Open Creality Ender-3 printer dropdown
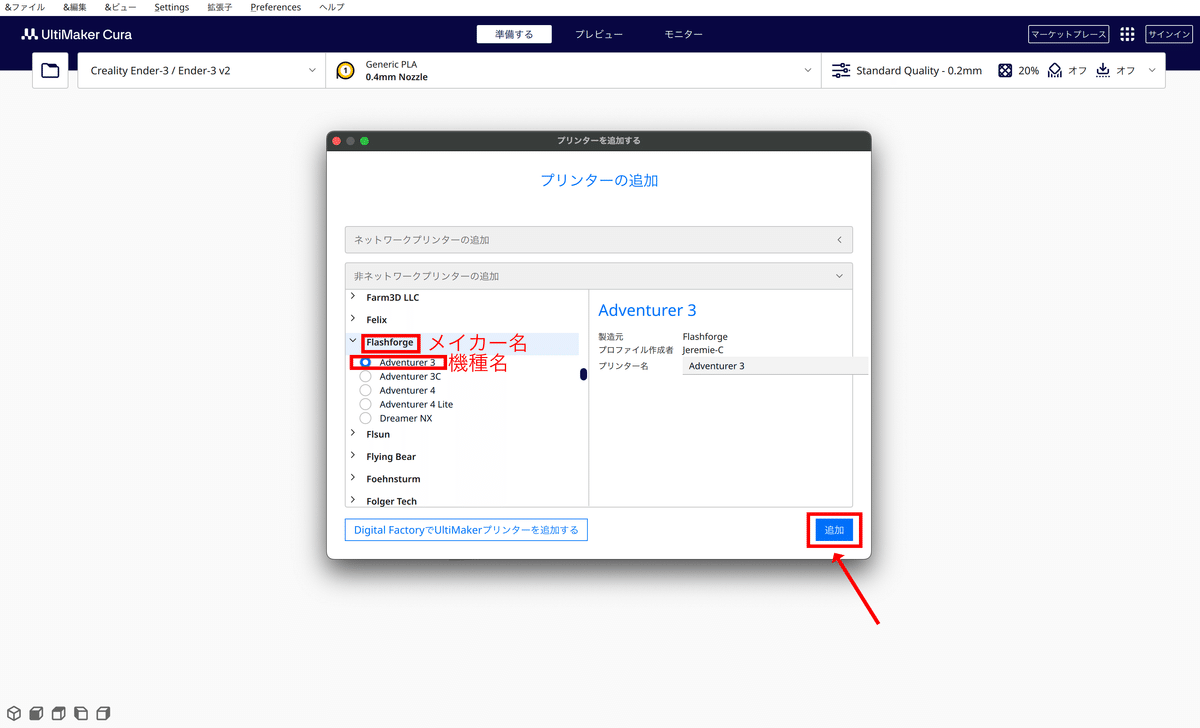The image size is (1200, 728). pos(202,71)
